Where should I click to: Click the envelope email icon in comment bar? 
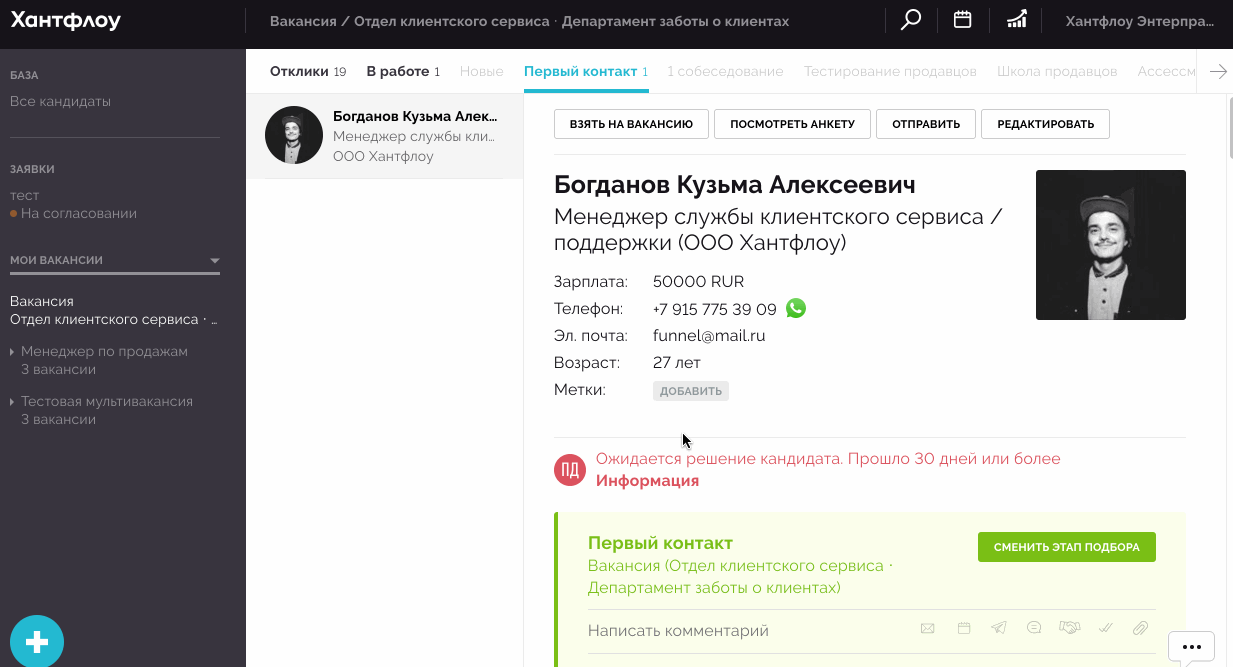(928, 629)
